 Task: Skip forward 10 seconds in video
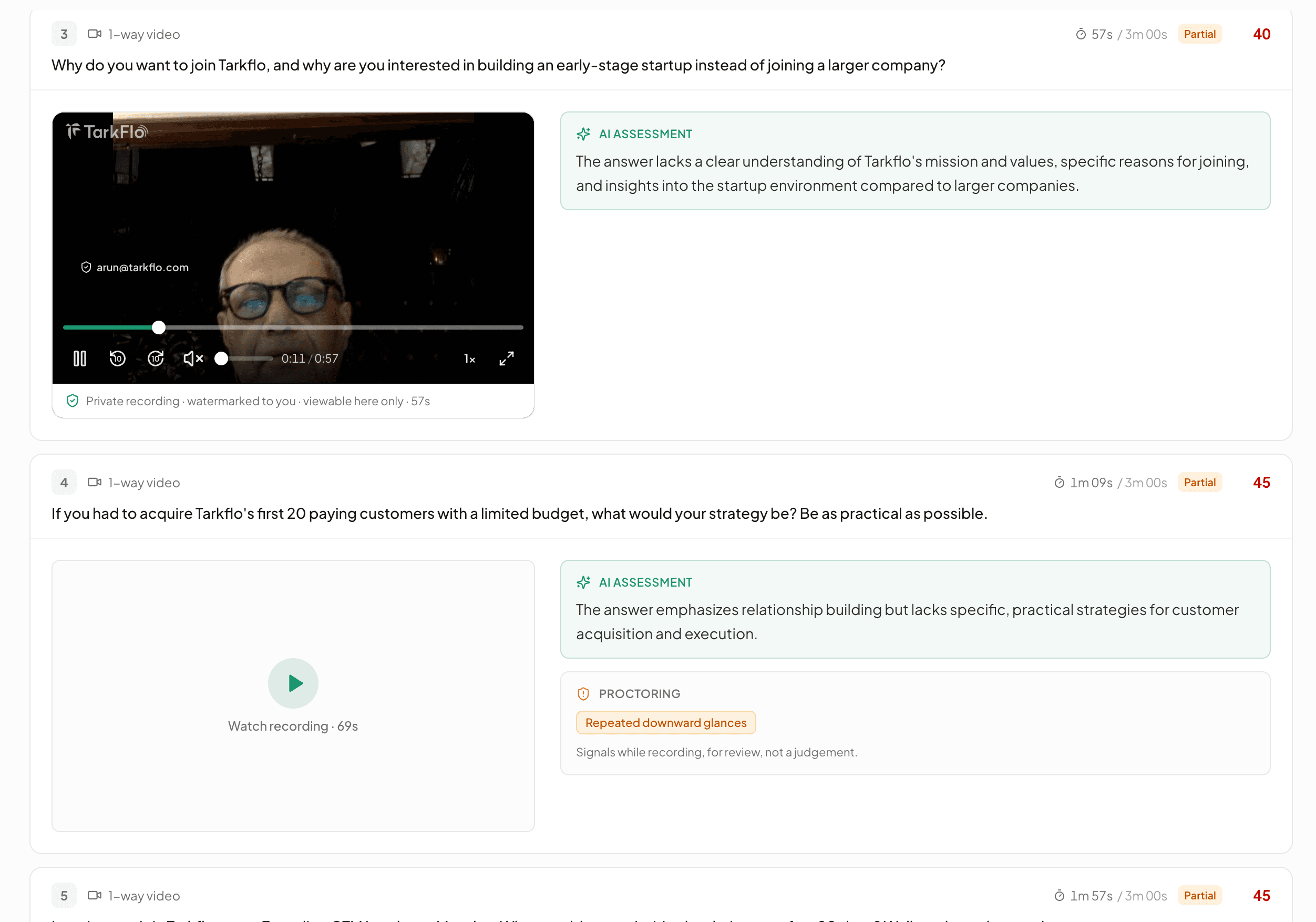156,358
